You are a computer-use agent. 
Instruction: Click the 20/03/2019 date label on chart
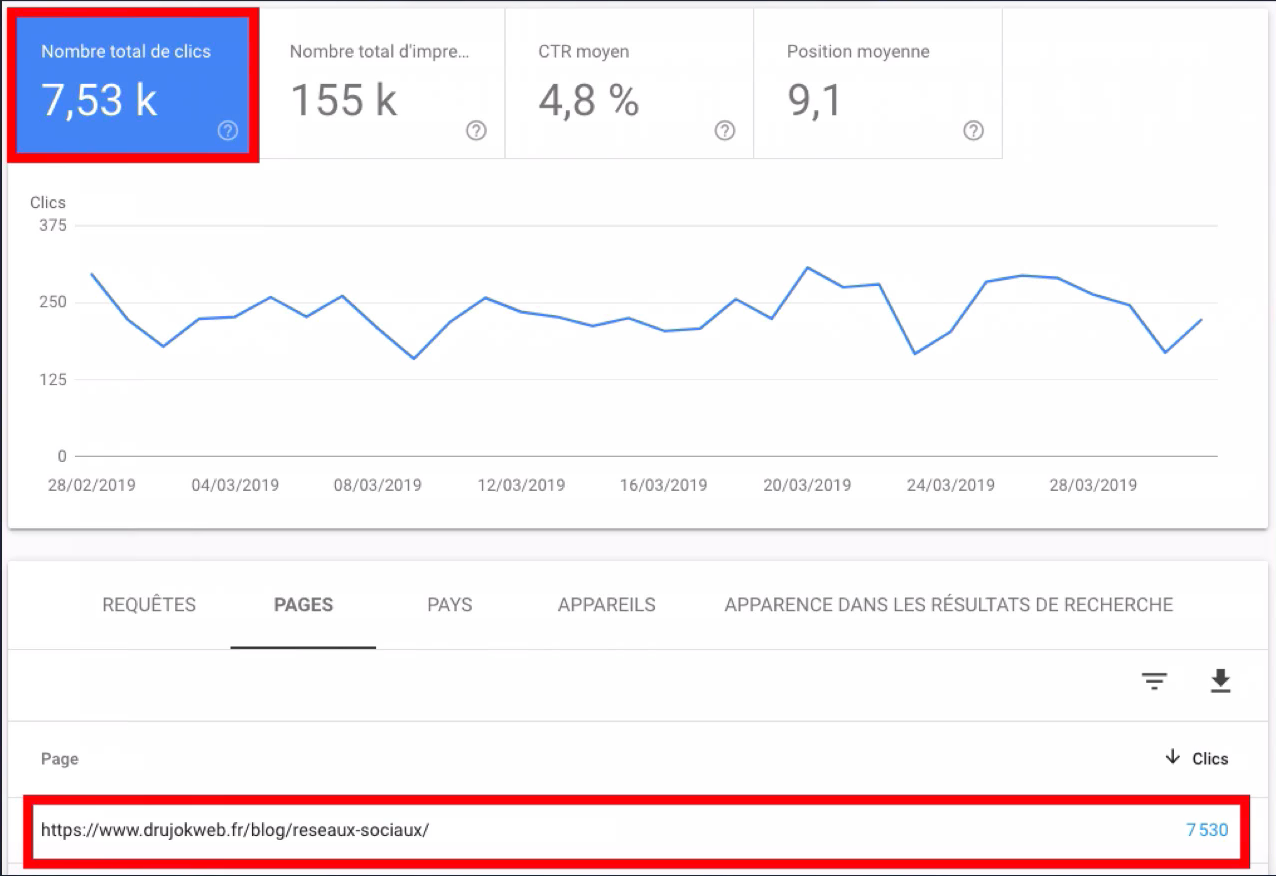point(807,485)
